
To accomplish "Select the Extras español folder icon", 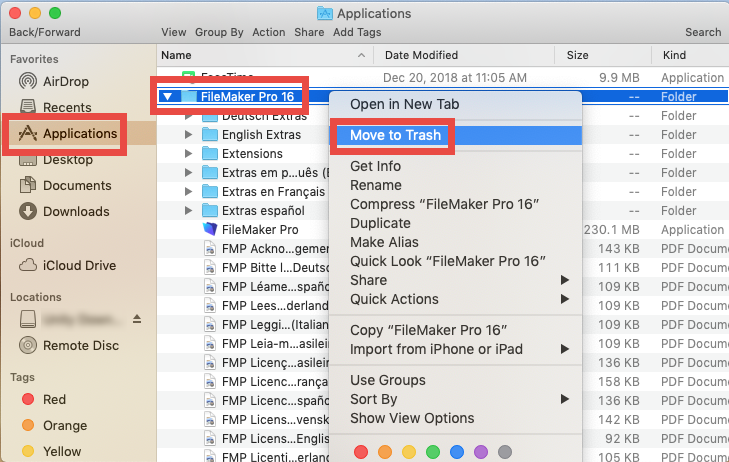I will click(210, 211).
